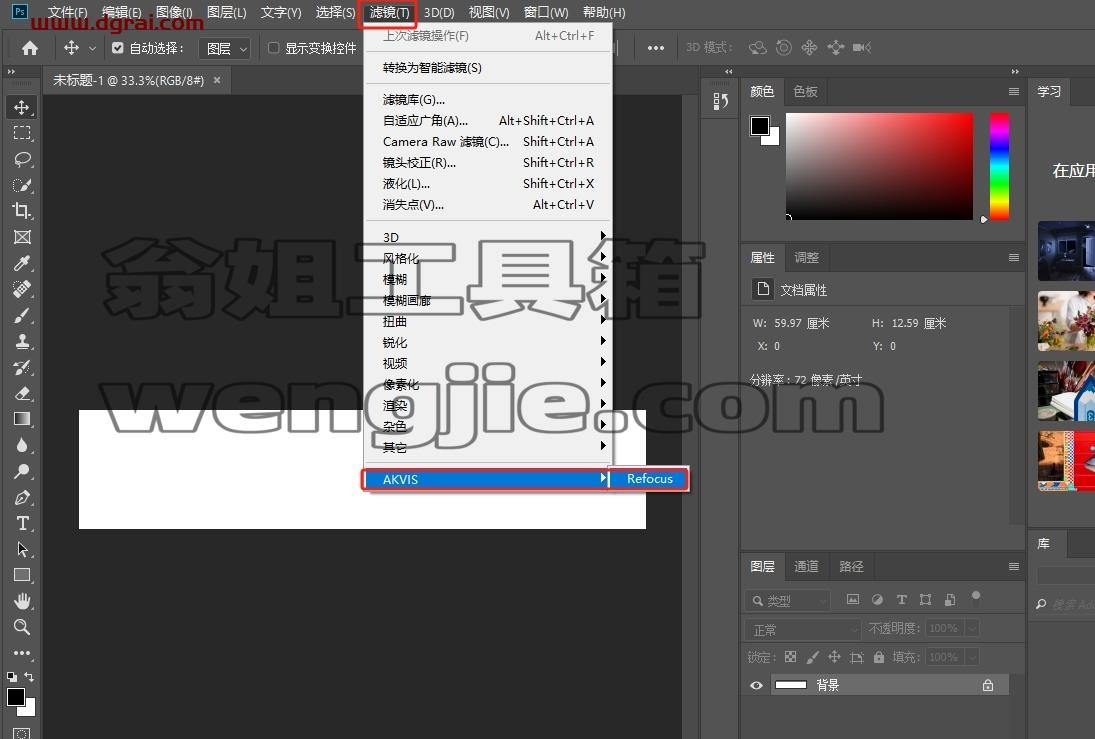Screen dimensions: 1095x739
Task: Open the history panel icon in collapsed dock
Action: (721, 102)
